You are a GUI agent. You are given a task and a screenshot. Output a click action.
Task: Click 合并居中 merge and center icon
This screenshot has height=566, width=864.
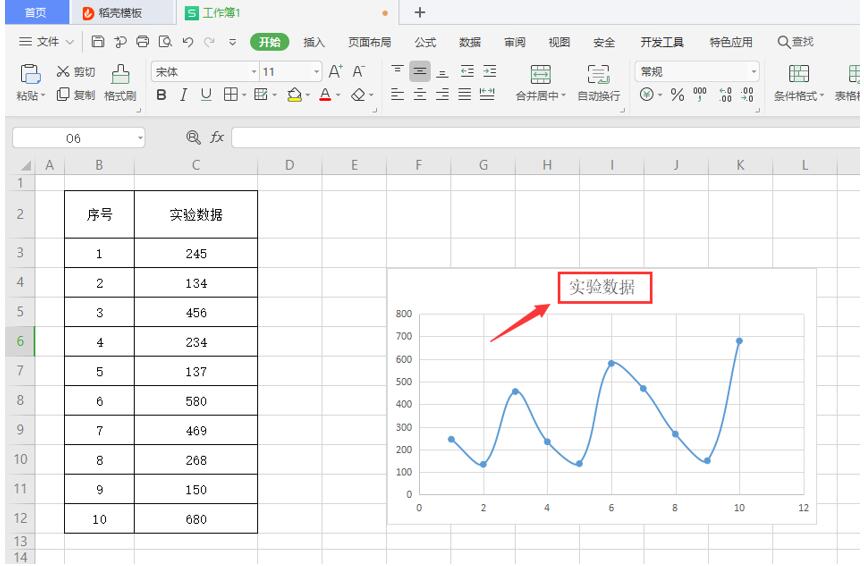click(x=541, y=74)
